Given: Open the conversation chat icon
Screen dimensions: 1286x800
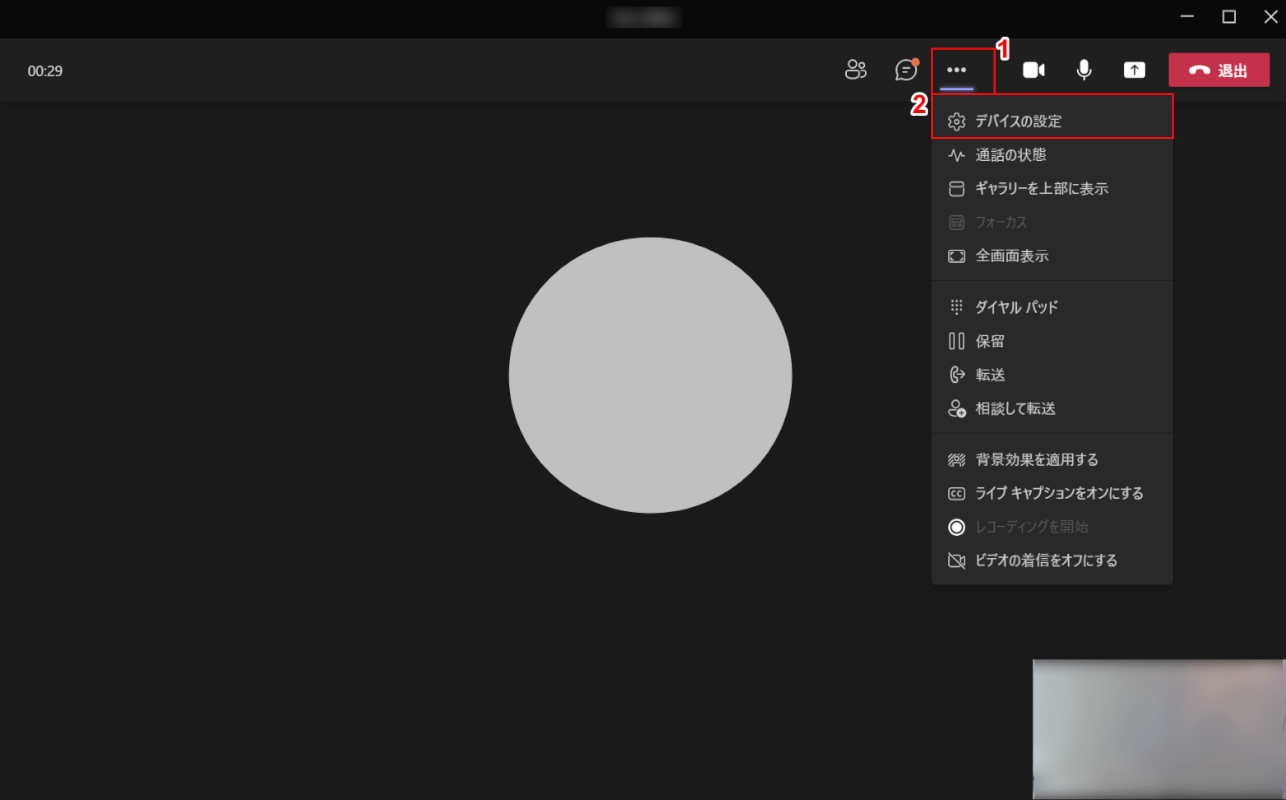Looking at the screenshot, I should coord(906,70).
